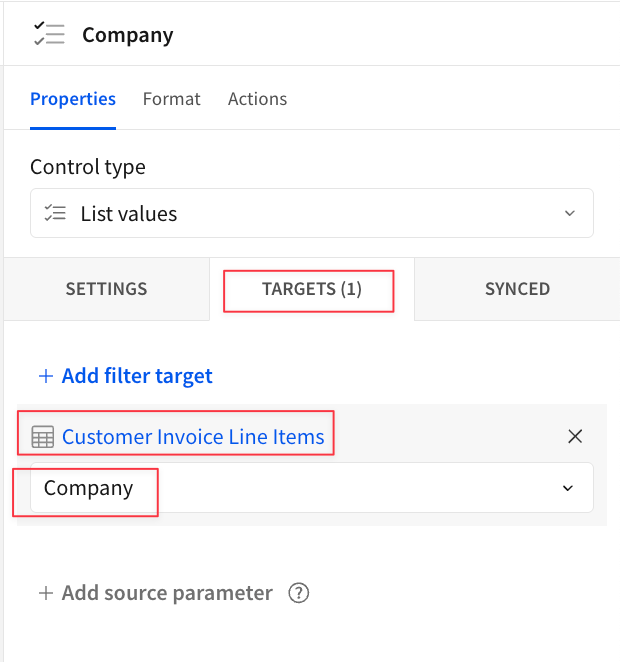Click the Add filter target link

pos(137,376)
